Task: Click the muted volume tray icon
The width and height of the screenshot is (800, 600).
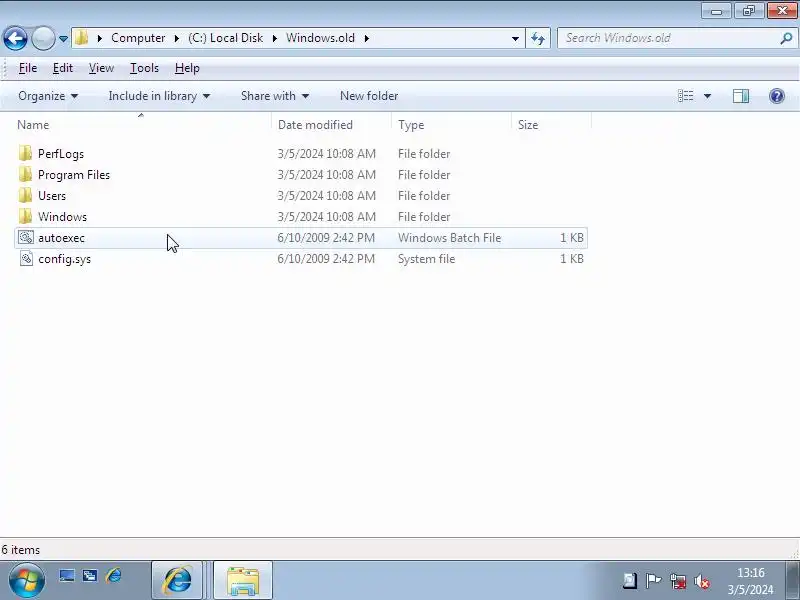Action: click(702, 581)
